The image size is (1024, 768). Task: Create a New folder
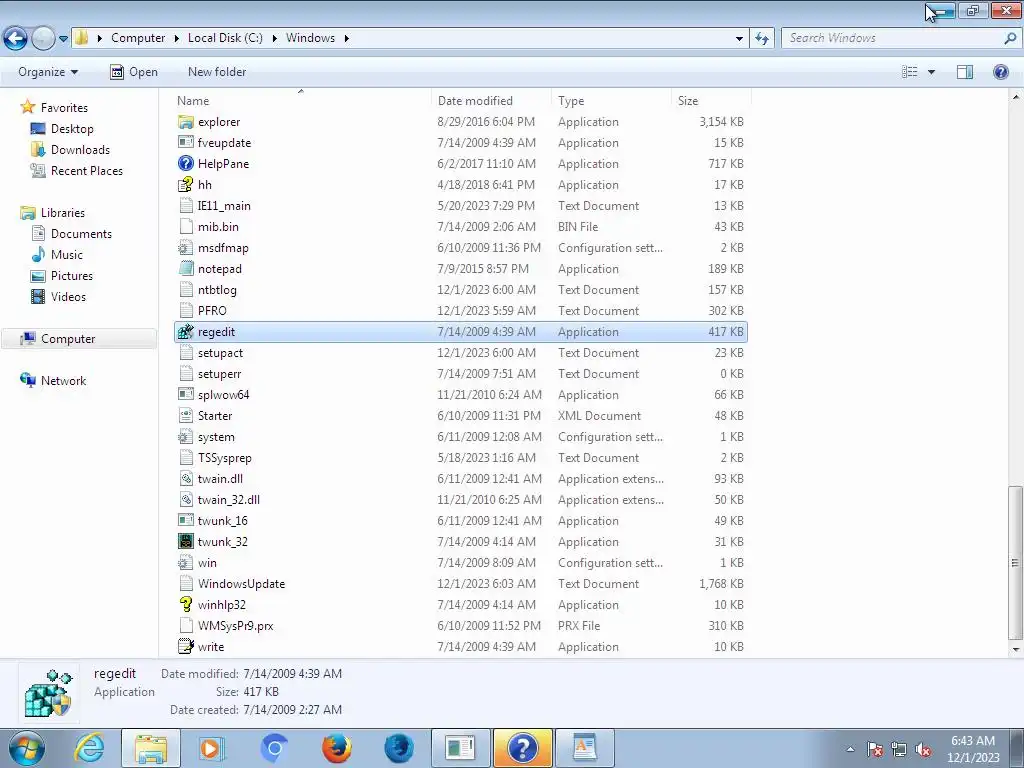(217, 72)
